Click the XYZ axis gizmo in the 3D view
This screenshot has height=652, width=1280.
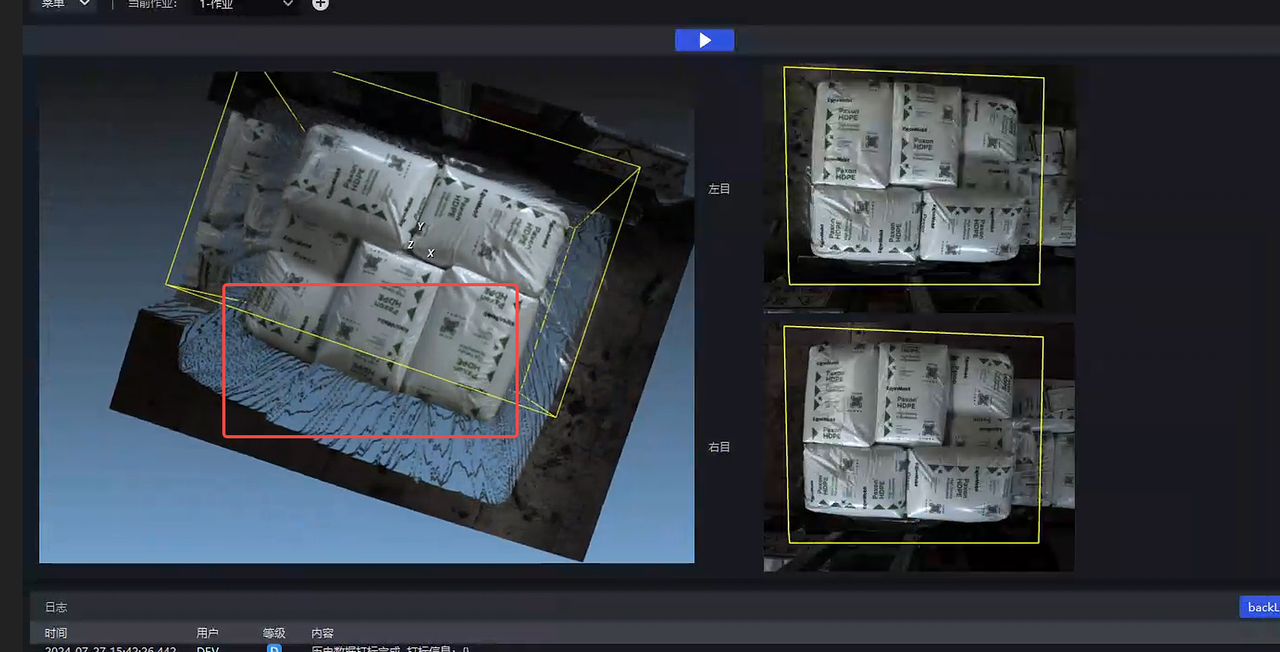[419, 242]
